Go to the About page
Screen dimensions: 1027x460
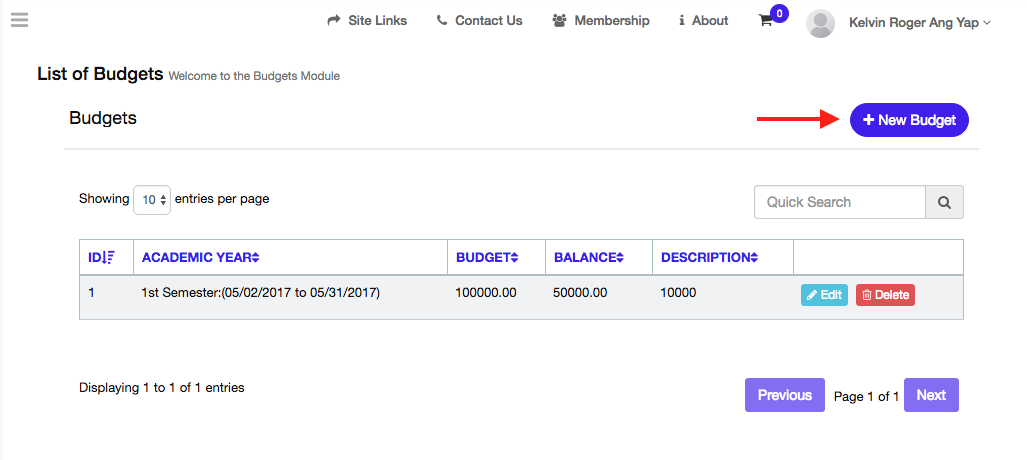pos(703,21)
